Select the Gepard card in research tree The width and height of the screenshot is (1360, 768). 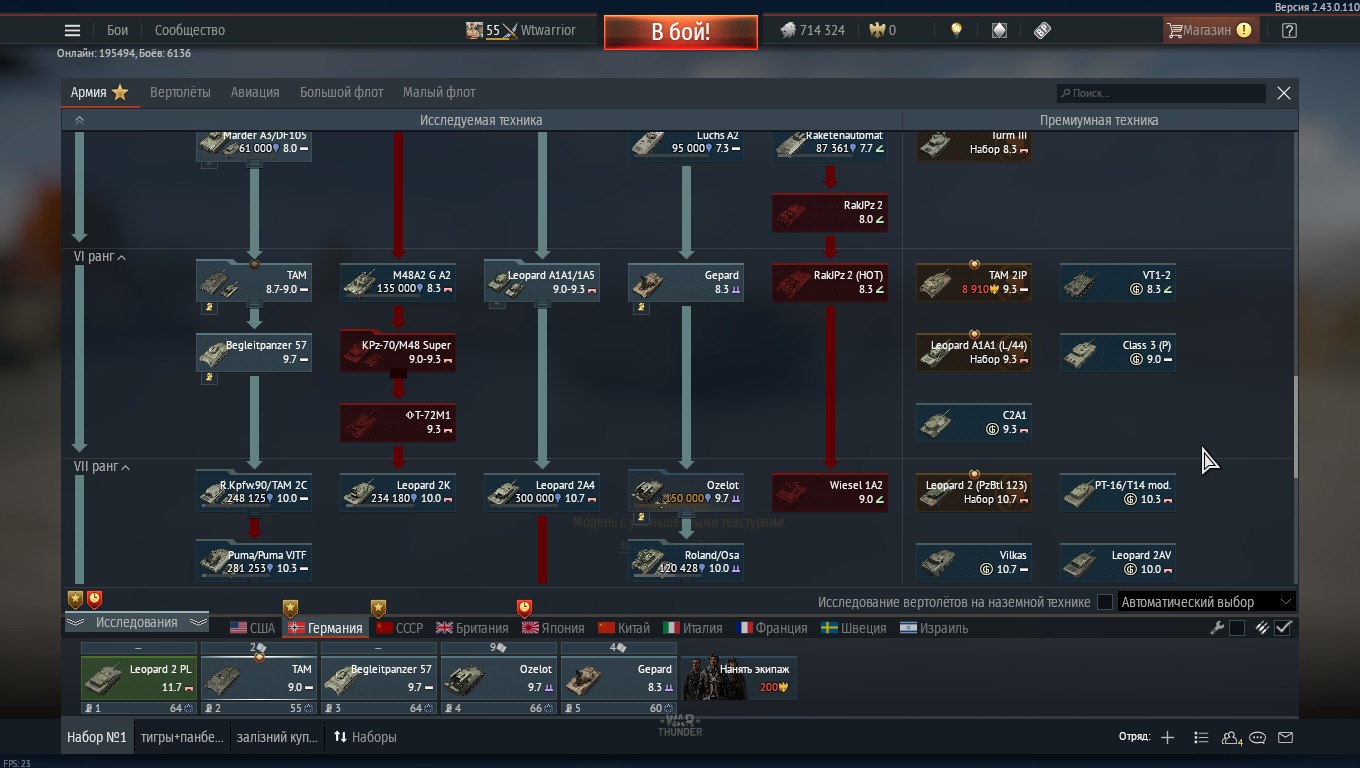point(686,282)
